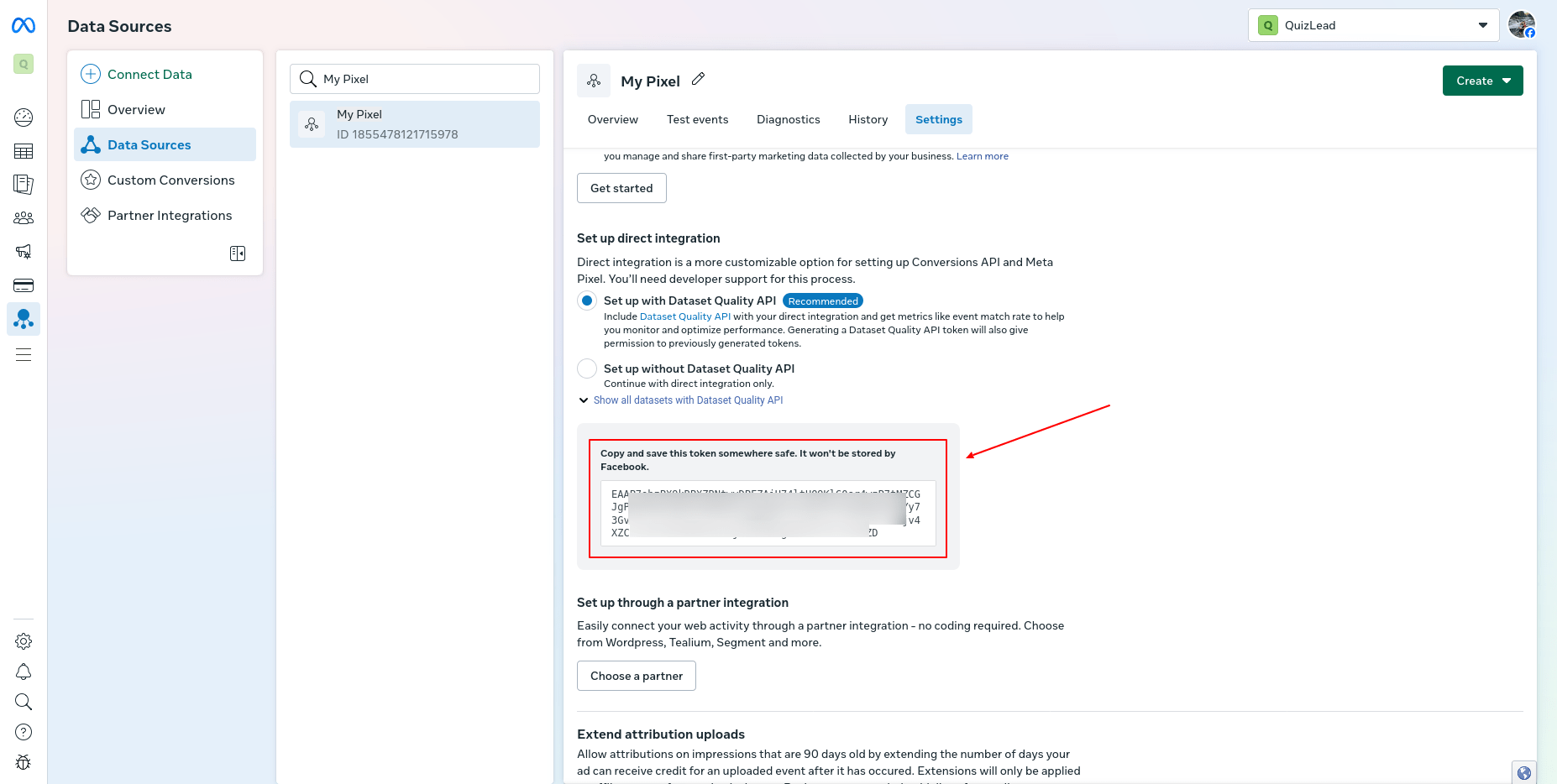This screenshot has width=1557, height=784.
Task: Select the My Pixel dataset row in the list
Action: coord(415,124)
